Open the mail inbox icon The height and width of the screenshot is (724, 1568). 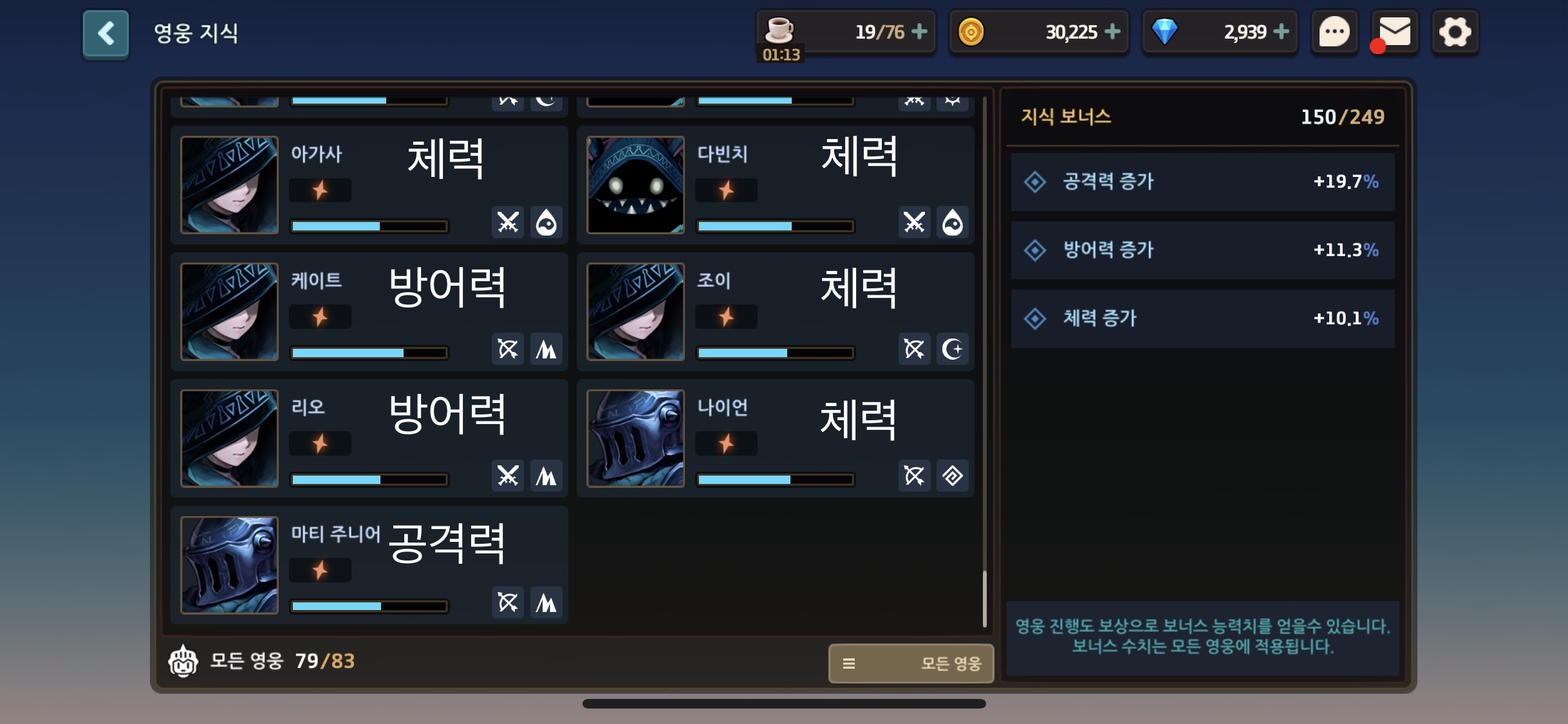click(x=1394, y=32)
